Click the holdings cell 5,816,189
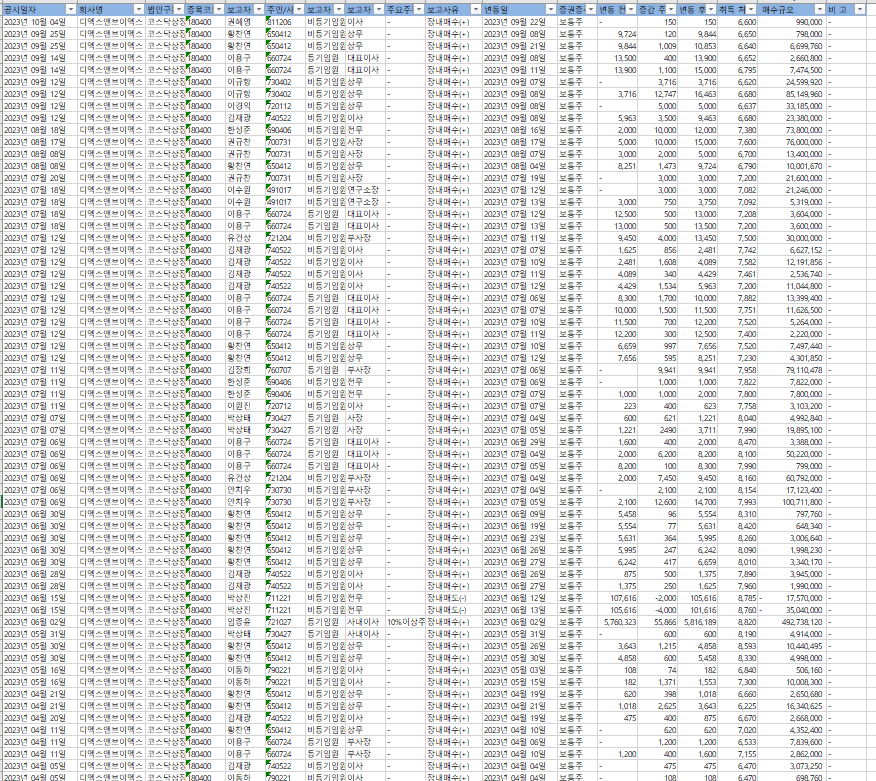 pyautogui.click(x=697, y=622)
